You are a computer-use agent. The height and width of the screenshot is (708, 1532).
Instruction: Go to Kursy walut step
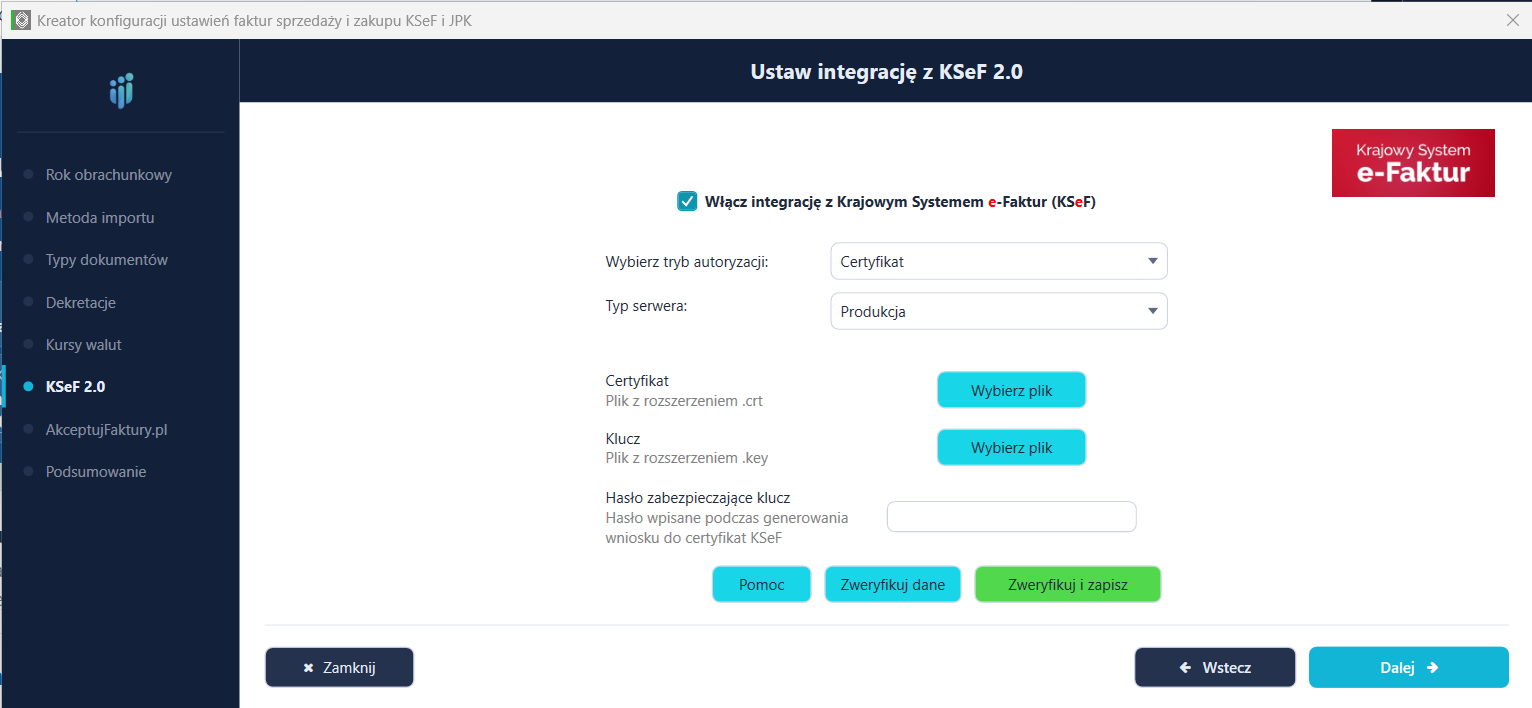(x=84, y=345)
